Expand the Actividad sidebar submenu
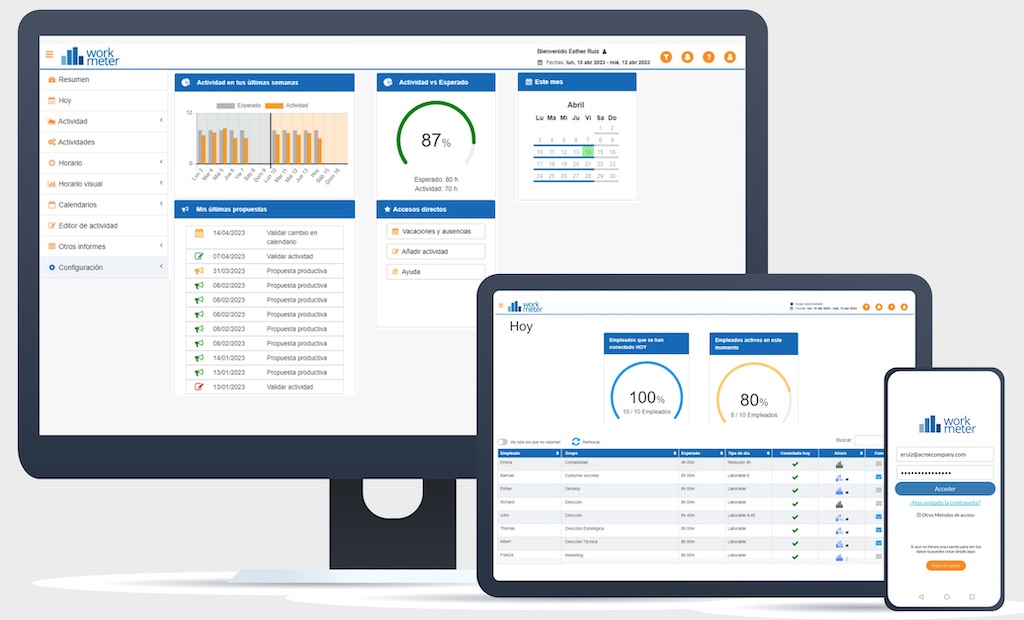Viewport: 1024px width, 620px height. 161,121
